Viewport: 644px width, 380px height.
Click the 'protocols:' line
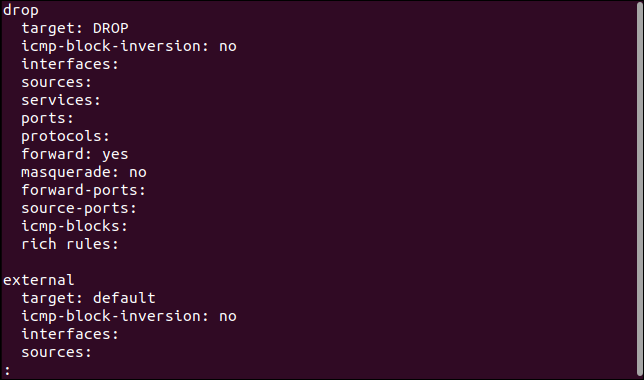[66, 136]
